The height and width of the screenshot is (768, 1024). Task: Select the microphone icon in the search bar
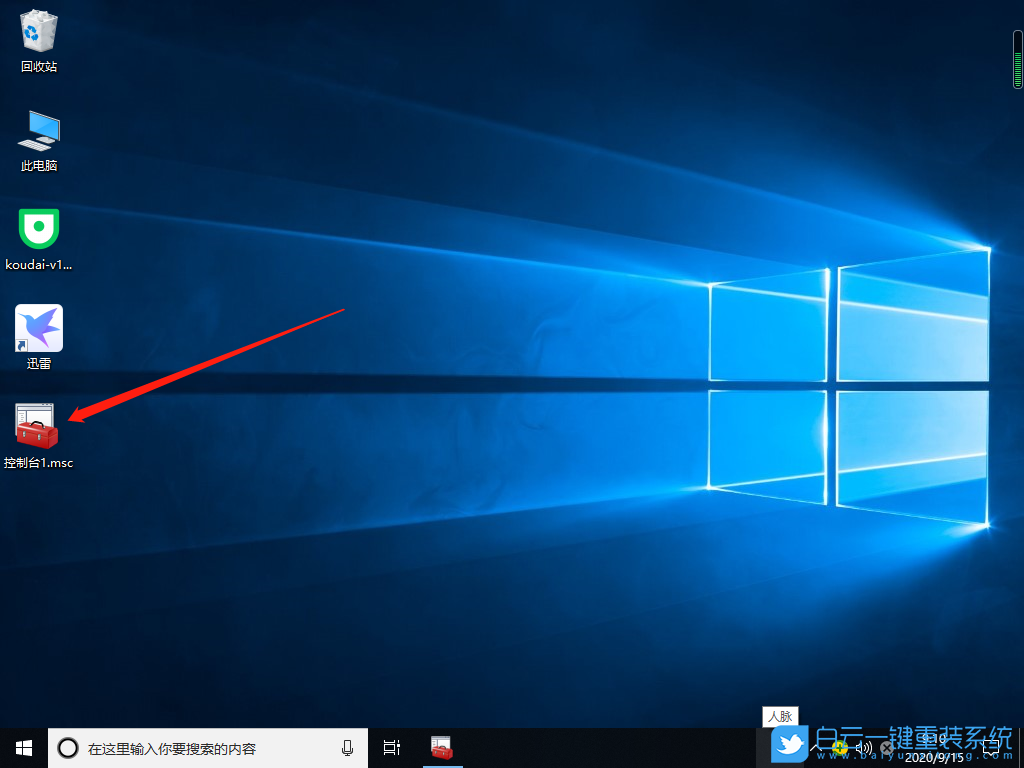(347, 747)
